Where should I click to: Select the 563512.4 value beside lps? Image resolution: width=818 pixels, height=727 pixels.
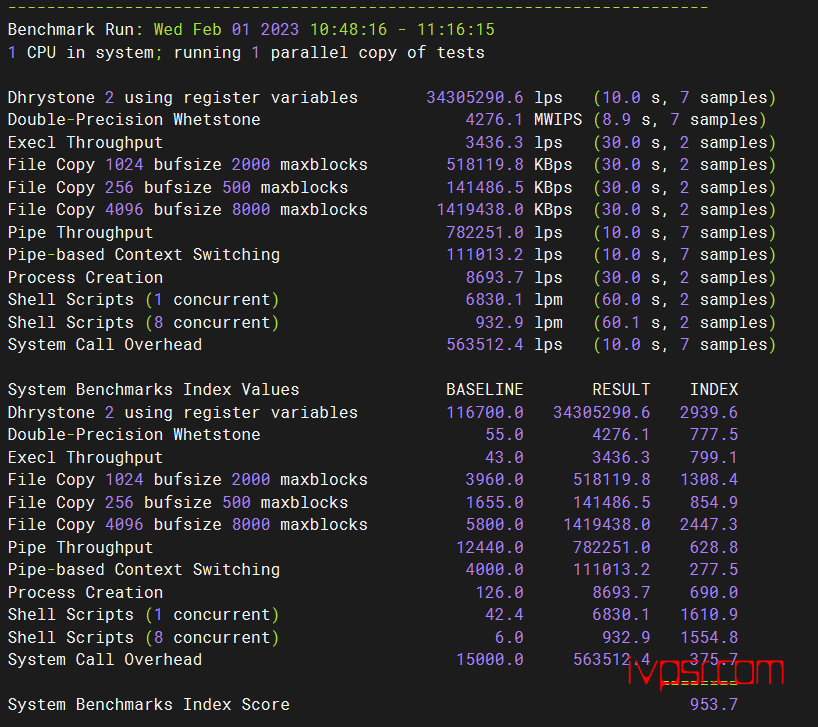(x=485, y=344)
